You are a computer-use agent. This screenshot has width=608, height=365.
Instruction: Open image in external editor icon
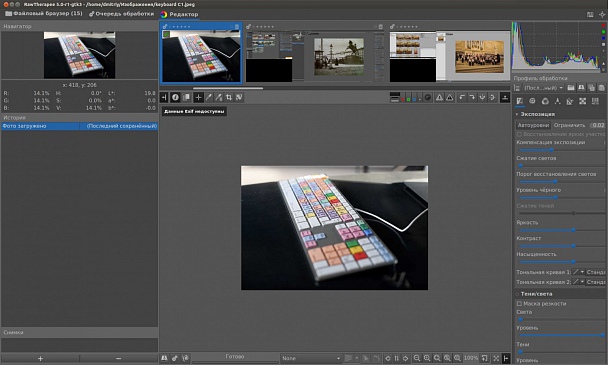pos(185,358)
